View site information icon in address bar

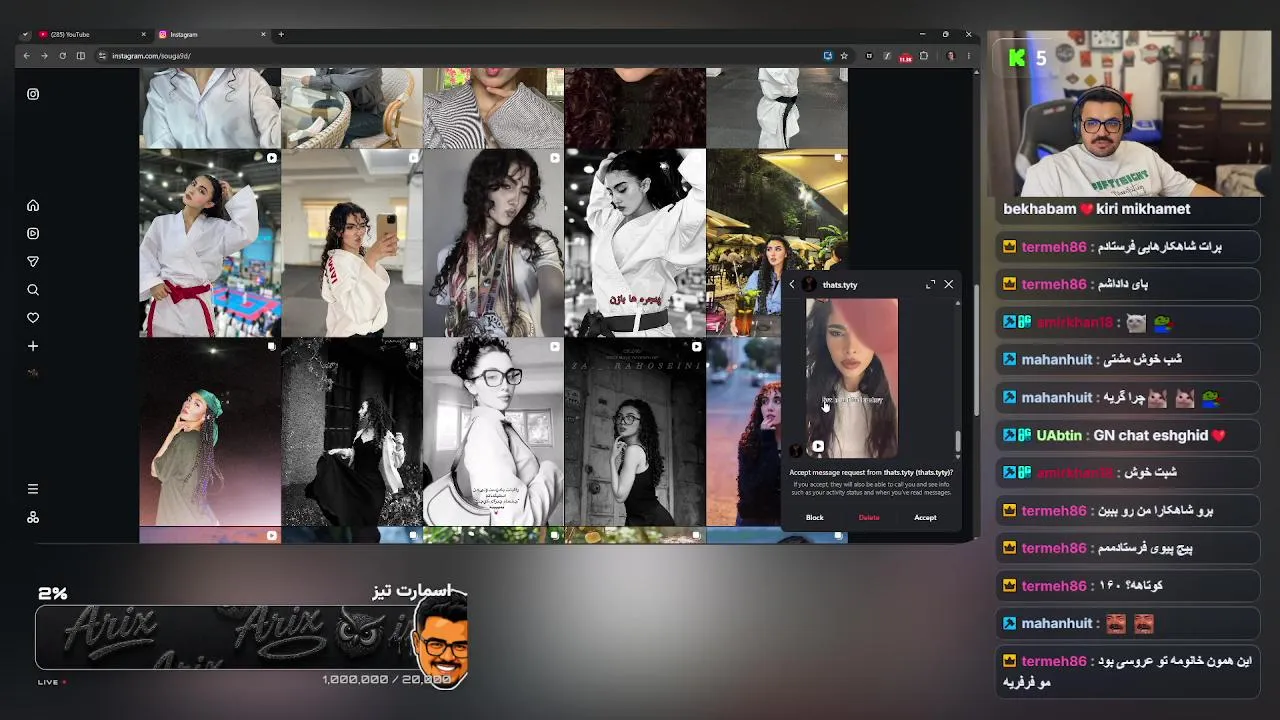103,56
